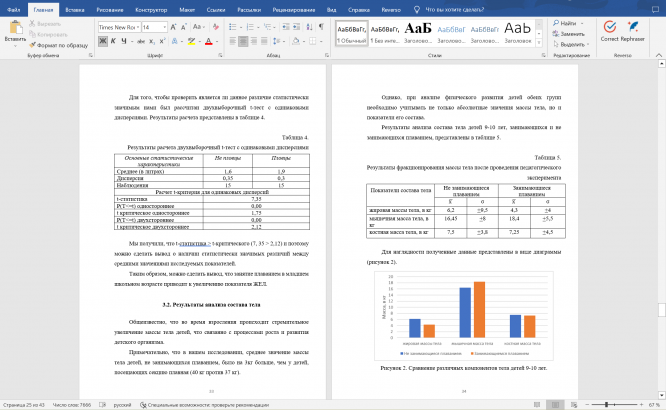Collapse the ribbon with the chevron
Viewport: 666px width, 410px height.
[659, 55]
